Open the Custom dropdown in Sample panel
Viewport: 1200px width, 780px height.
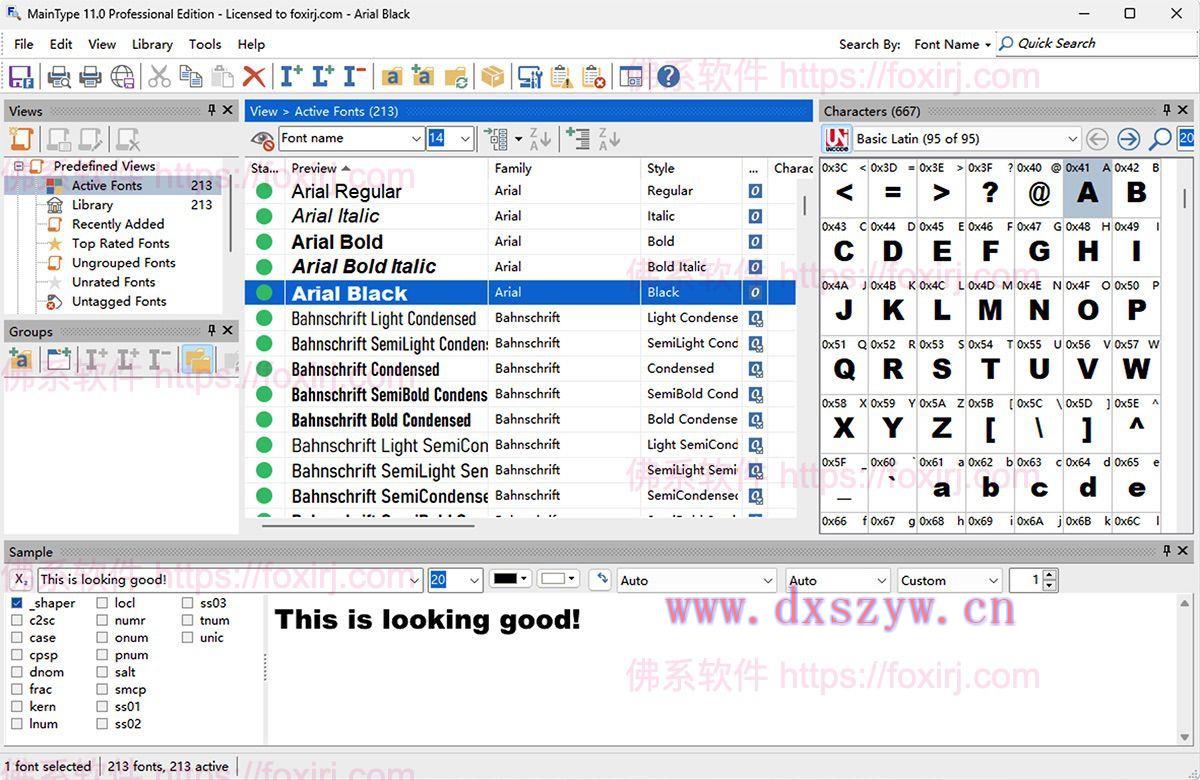click(x=949, y=580)
